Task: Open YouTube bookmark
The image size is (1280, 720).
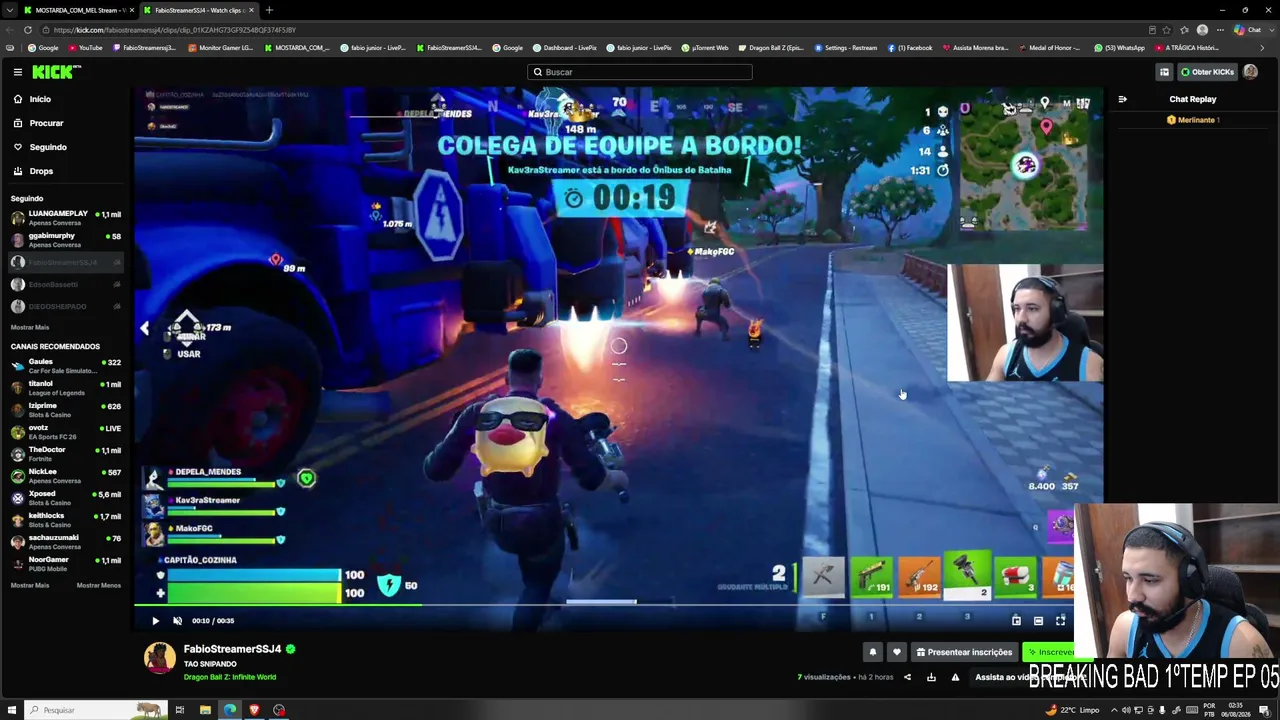Action: click(x=85, y=48)
